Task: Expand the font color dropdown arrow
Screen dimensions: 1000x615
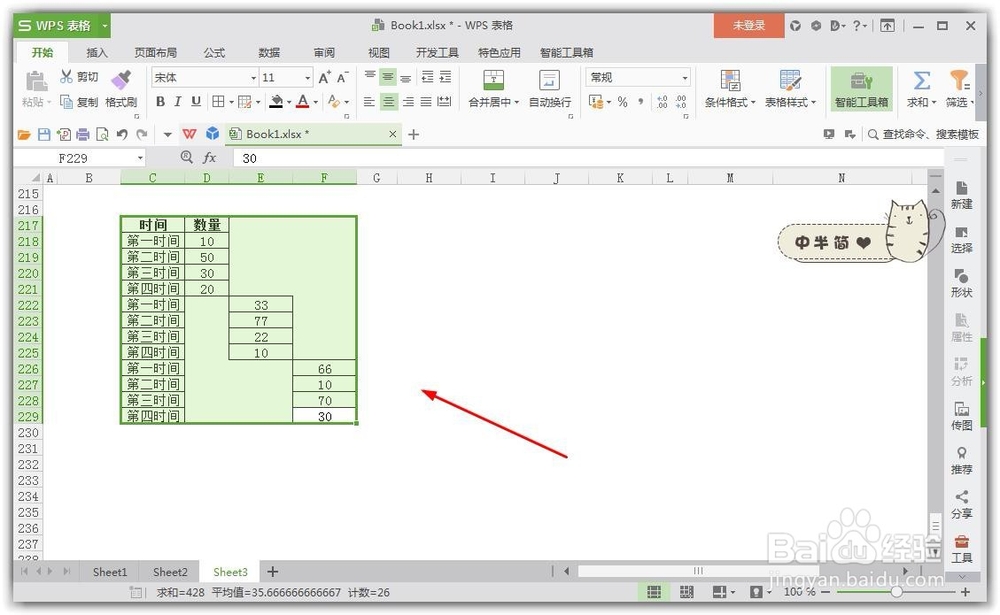Action: (314, 101)
